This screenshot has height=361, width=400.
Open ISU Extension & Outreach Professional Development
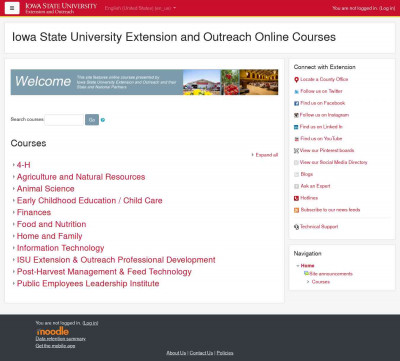click(116, 260)
